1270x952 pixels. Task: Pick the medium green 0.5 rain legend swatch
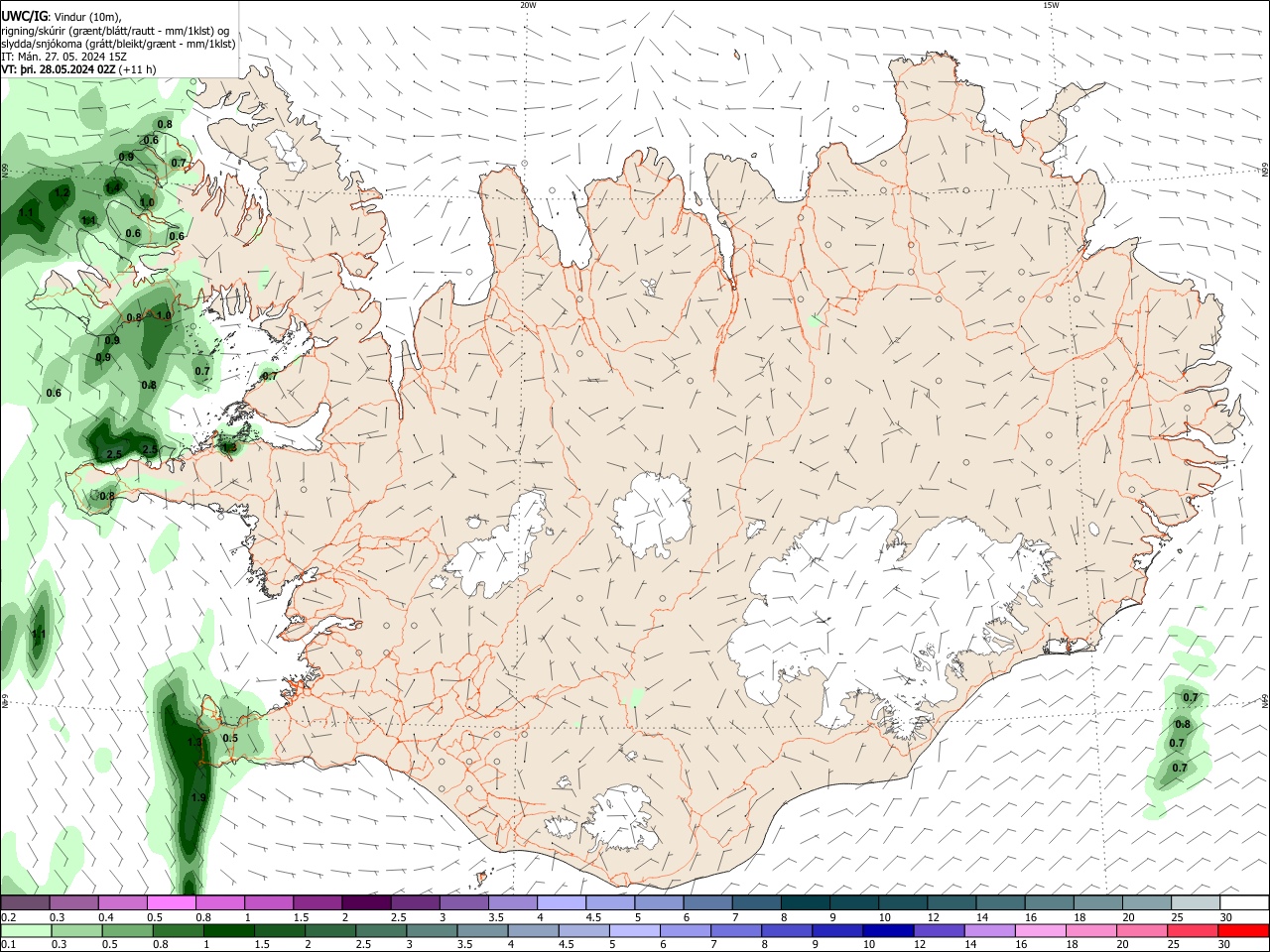click(127, 930)
